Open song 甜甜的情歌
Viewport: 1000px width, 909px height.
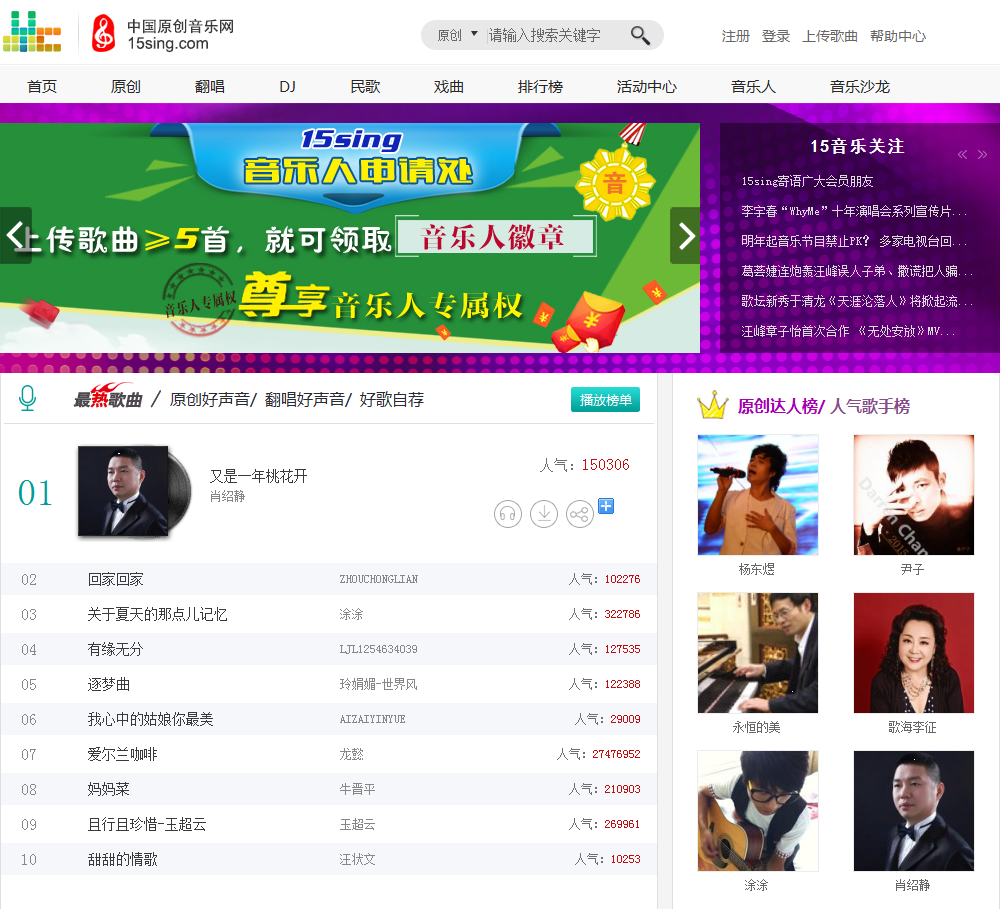pyautogui.click(x=122, y=859)
